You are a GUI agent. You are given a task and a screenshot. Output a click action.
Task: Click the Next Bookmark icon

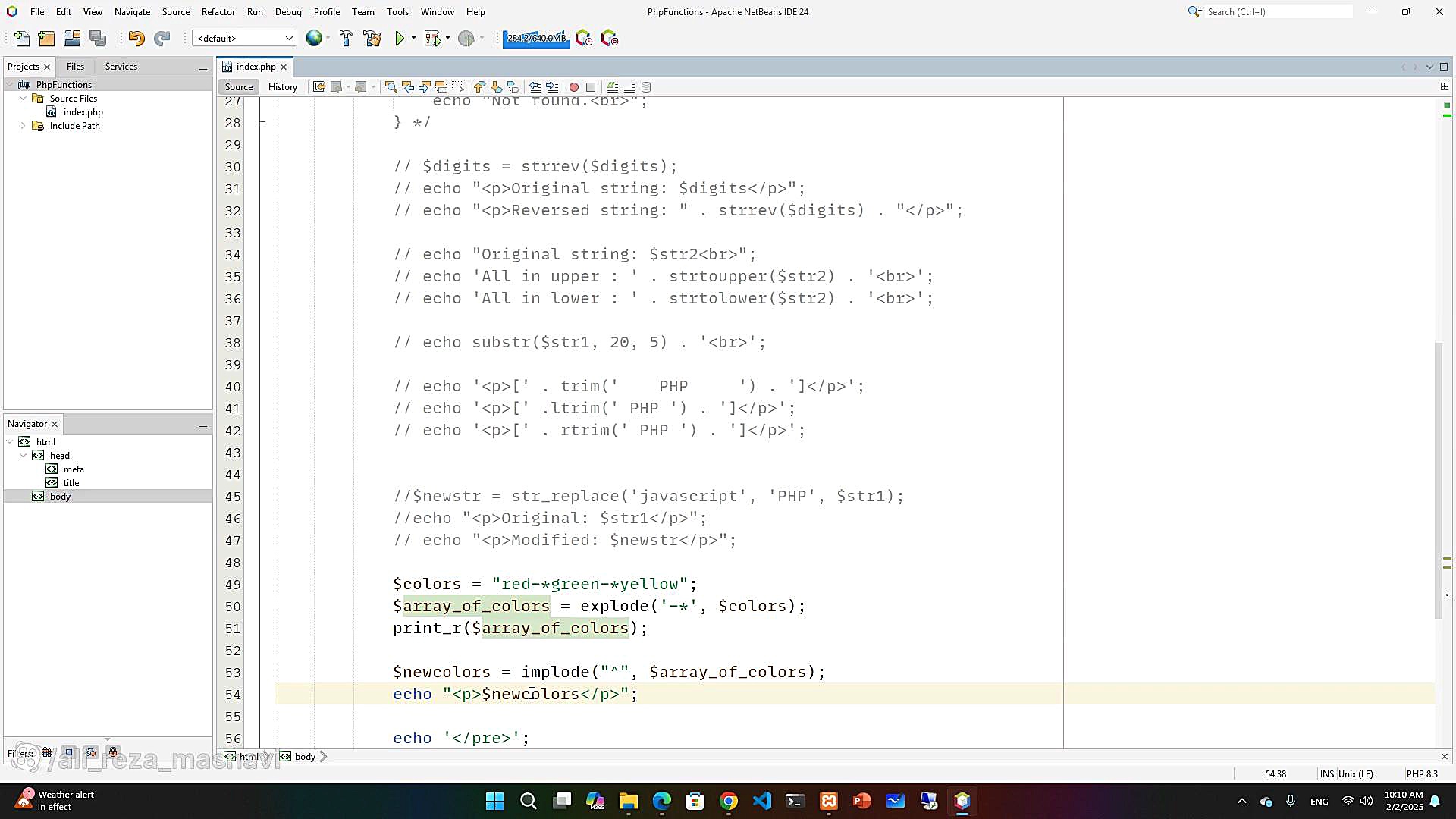coord(496,87)
